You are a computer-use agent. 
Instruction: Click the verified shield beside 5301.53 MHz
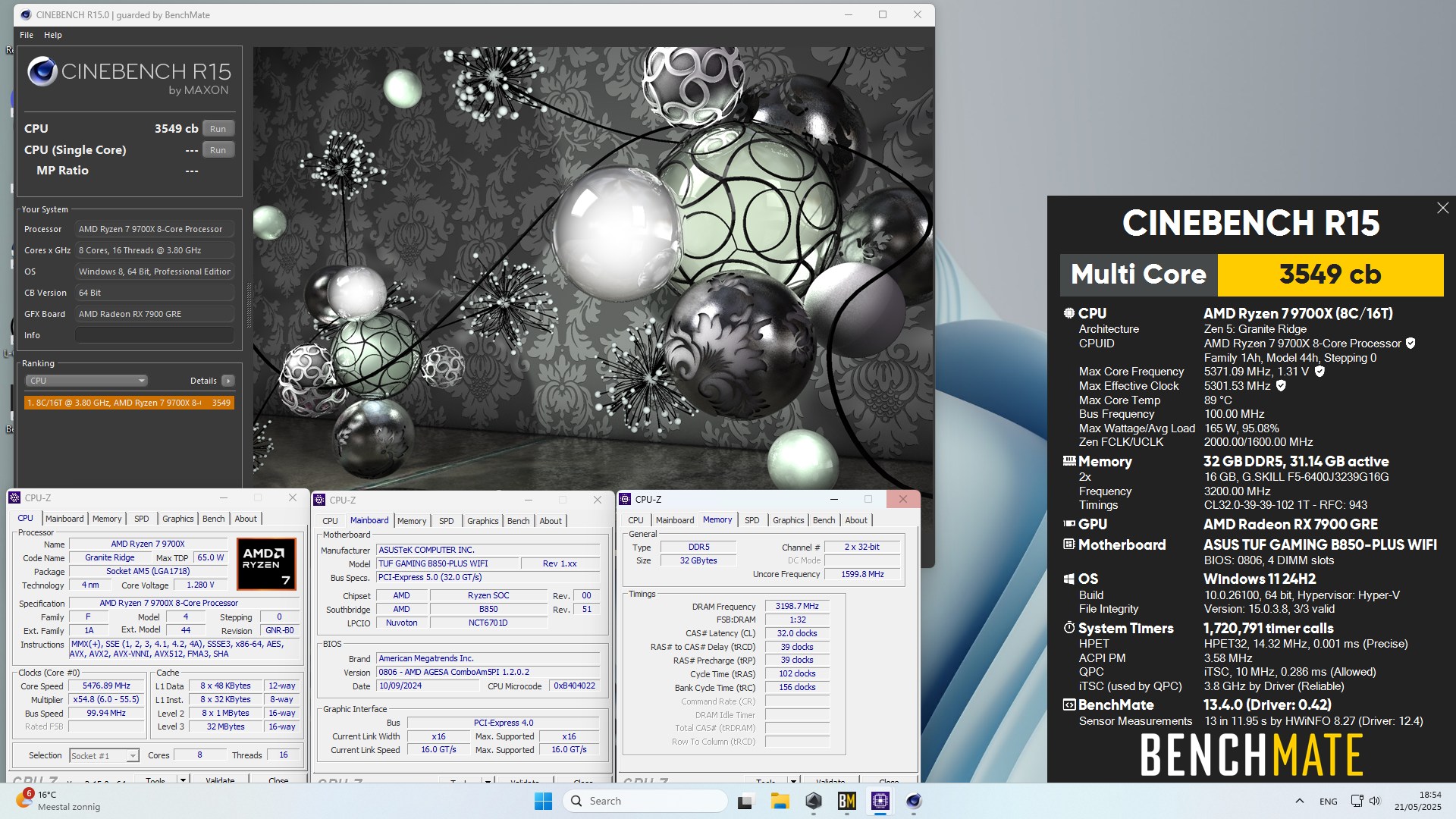pos(1281,386)
